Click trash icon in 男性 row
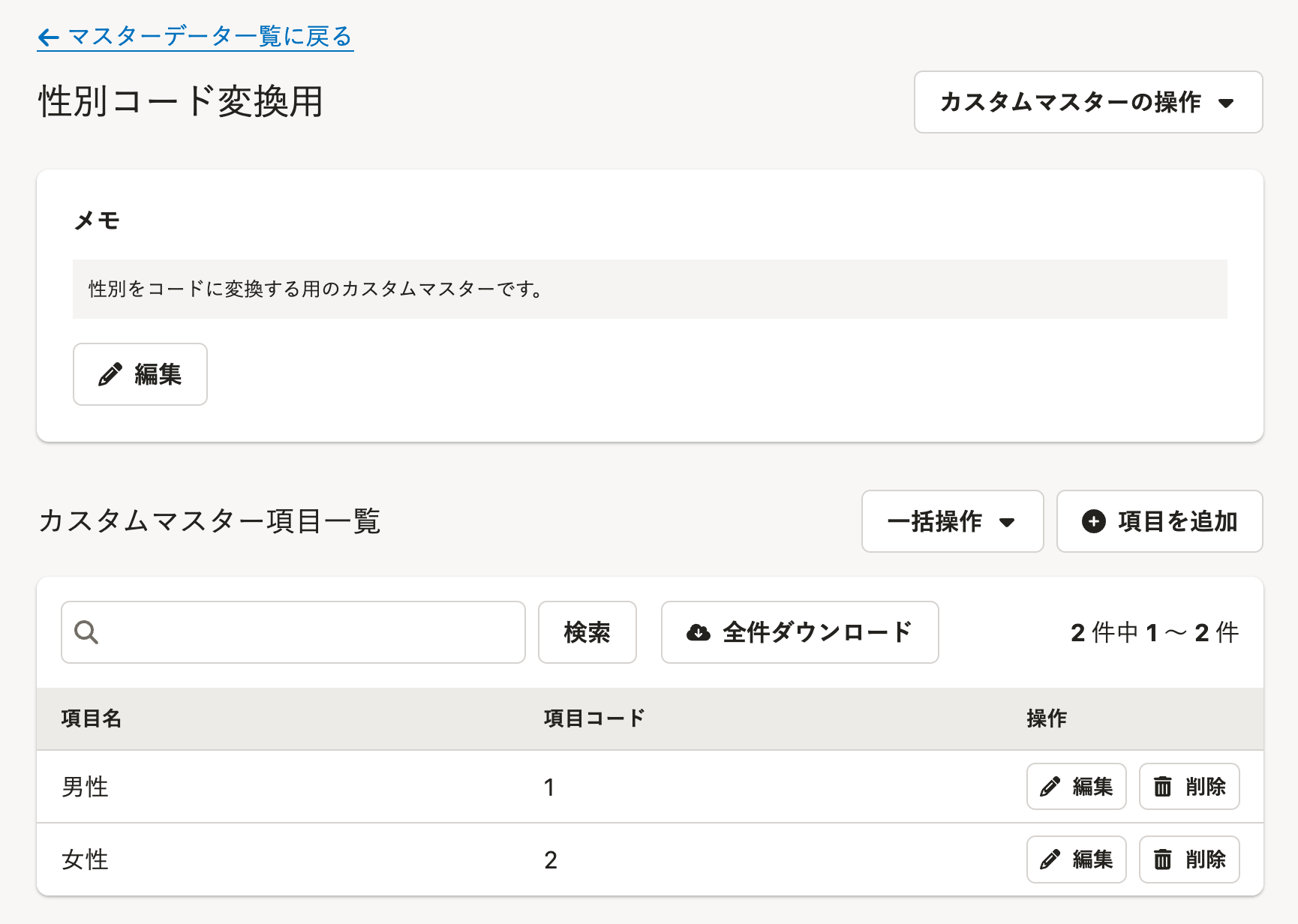This screenshot has height=924, width=1298. pos(1162,787)
